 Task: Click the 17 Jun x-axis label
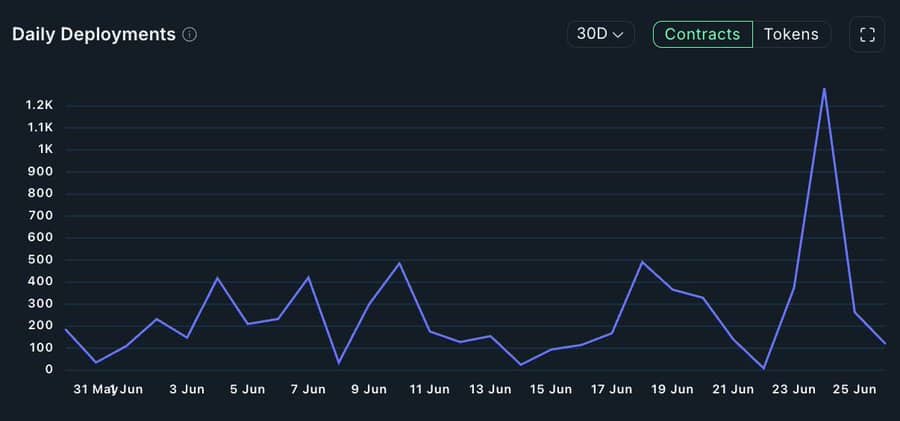pos(612,389)
